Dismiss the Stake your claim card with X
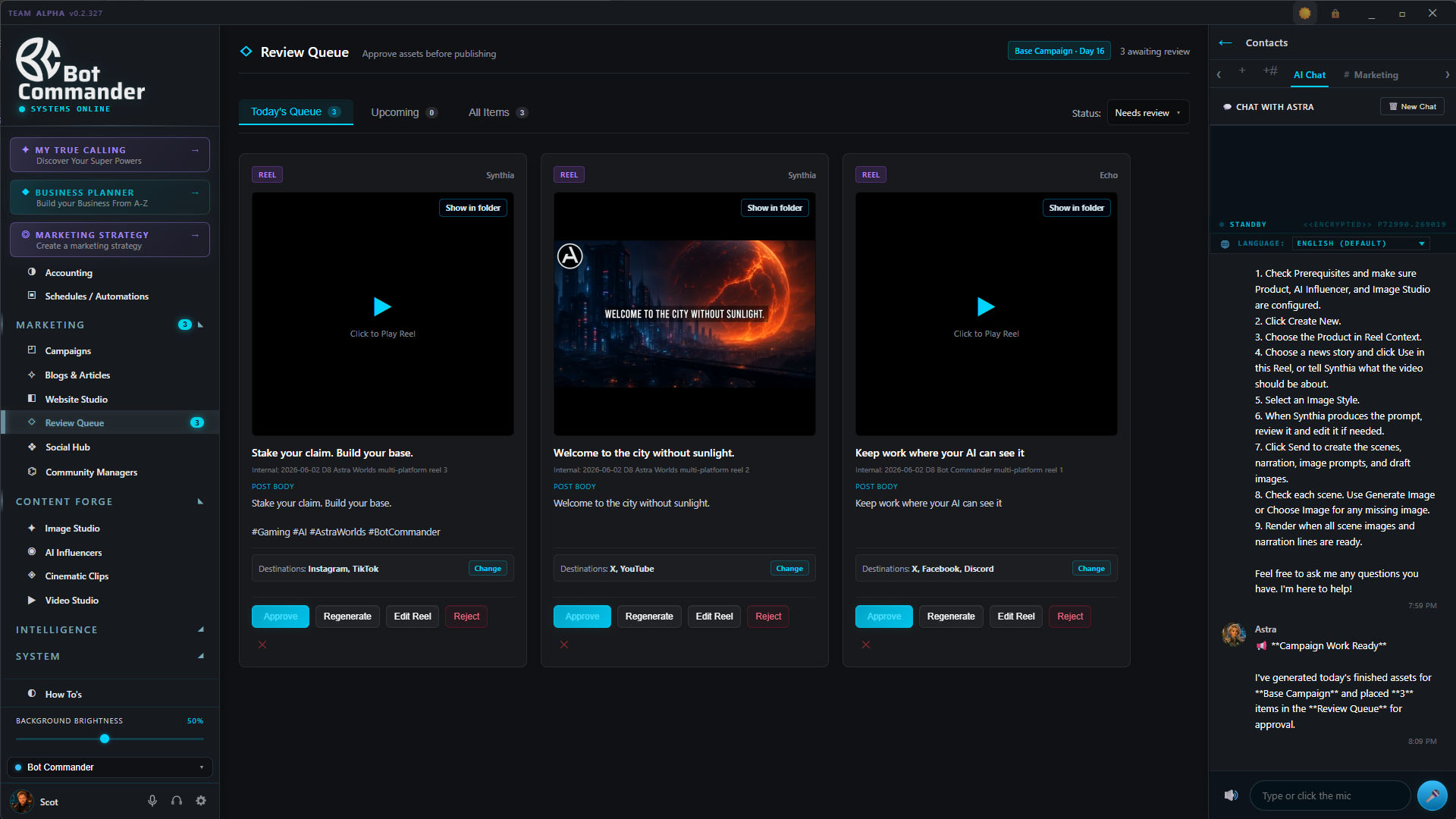1456x819 pixels. tap(262, 645)
